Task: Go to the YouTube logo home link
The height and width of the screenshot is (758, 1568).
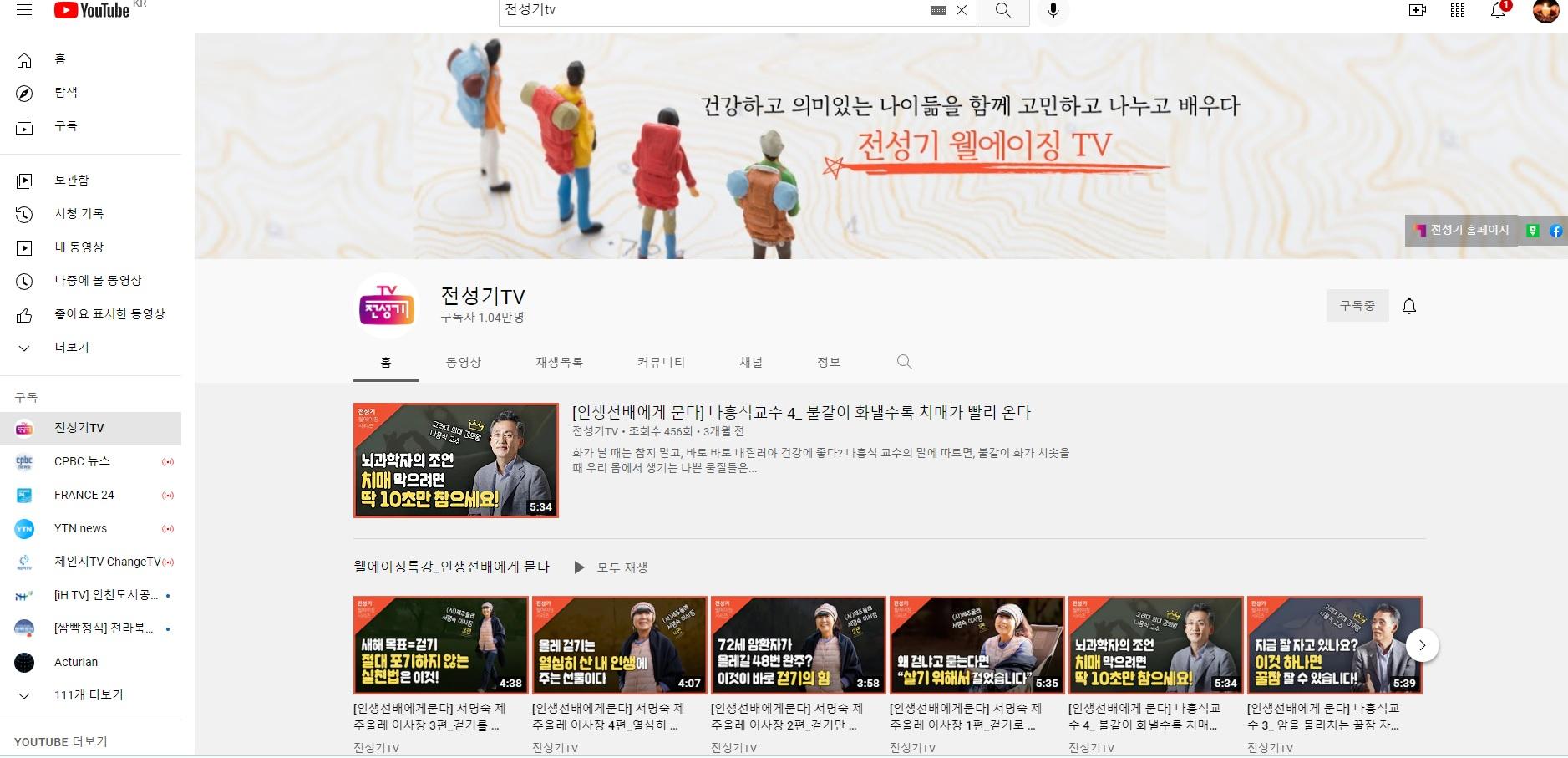Action: pyautogui.click(x=92, y=10)
